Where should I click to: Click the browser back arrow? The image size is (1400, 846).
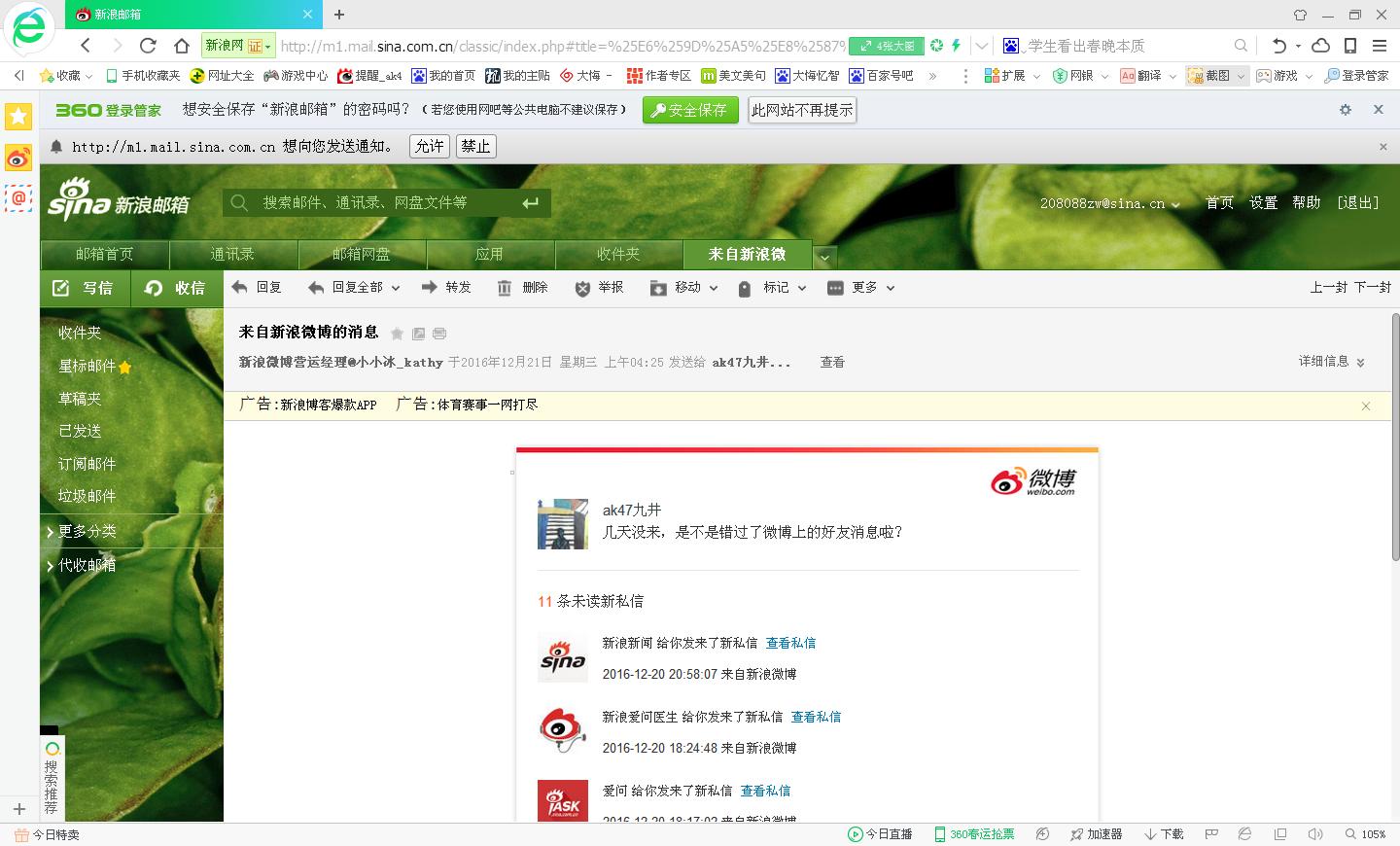pyautogui.click(x=86, y=45)
